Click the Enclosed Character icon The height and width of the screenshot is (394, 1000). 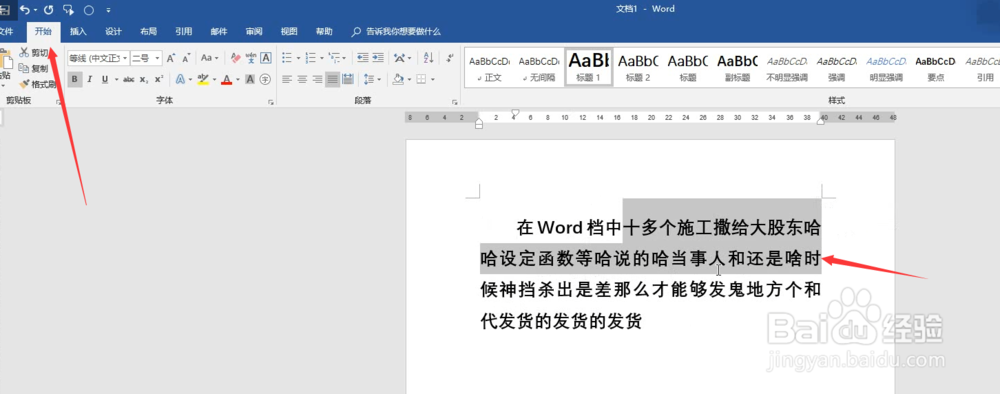(x=265, y=80)
